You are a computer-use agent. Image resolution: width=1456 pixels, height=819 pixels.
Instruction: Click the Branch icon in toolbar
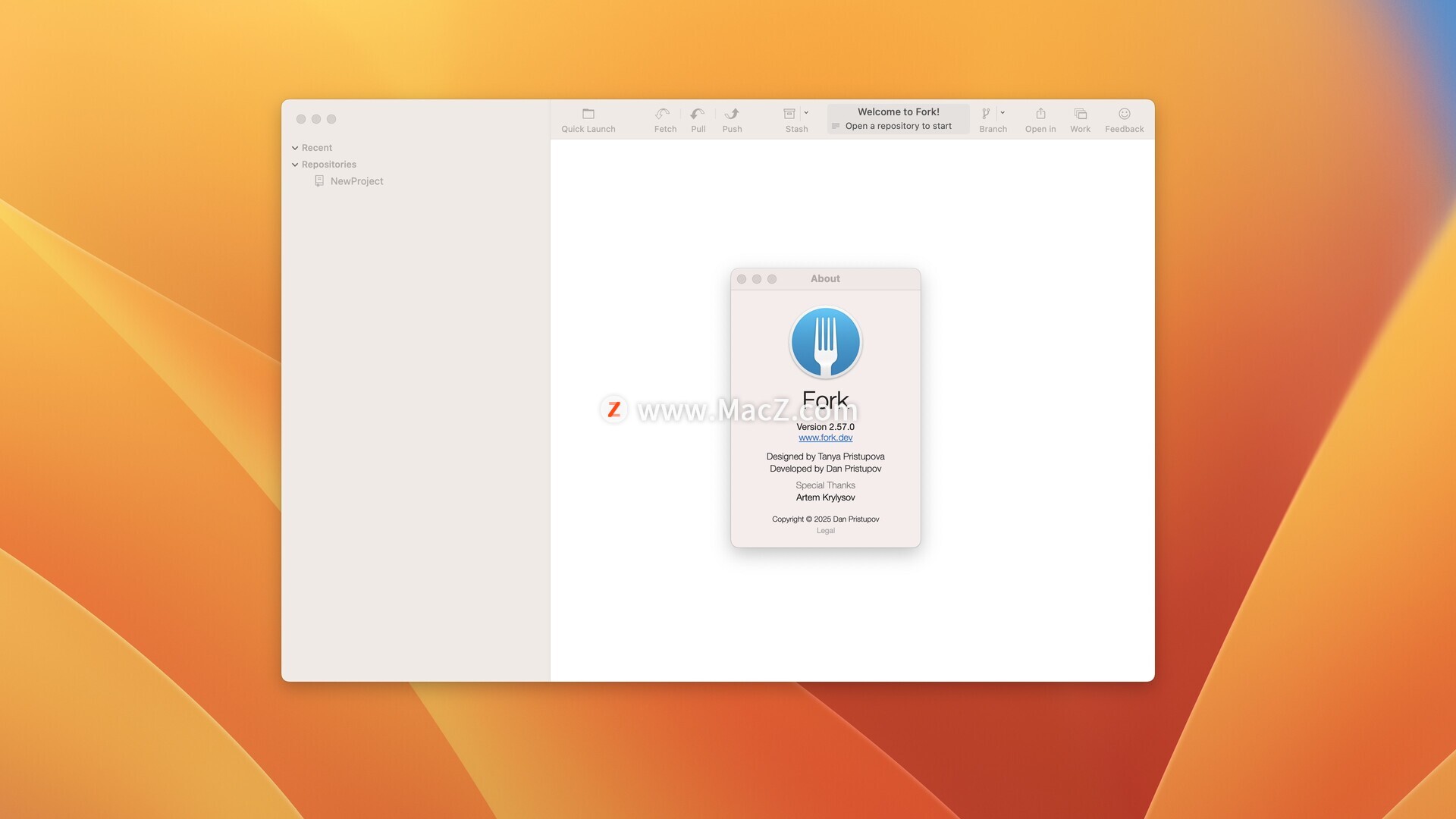point(986,114)
